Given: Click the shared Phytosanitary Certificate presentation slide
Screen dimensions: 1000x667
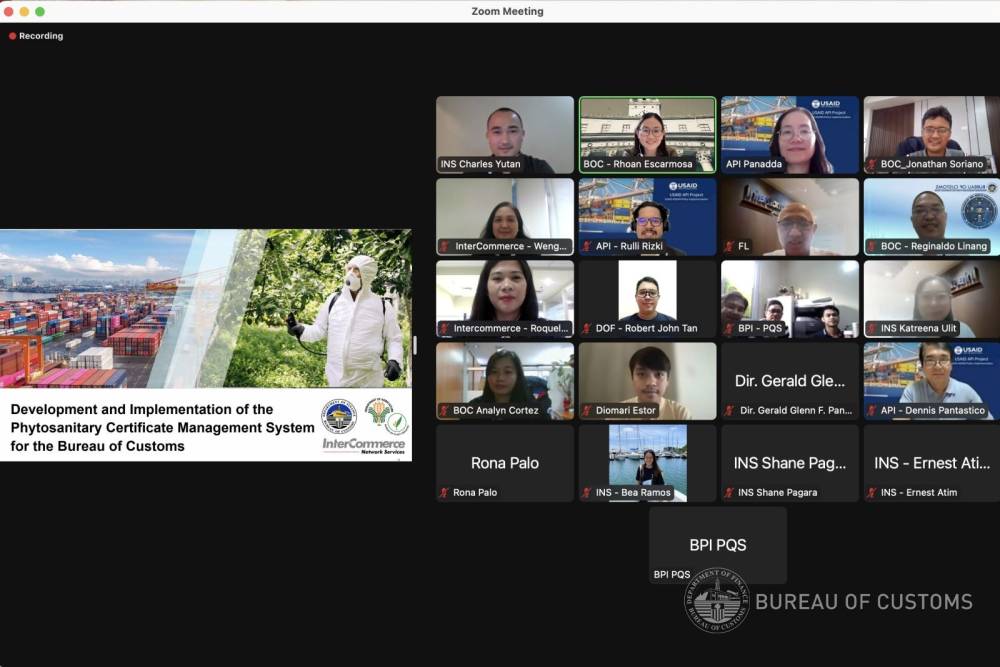Looking at the screenshot, I should 205,345.
